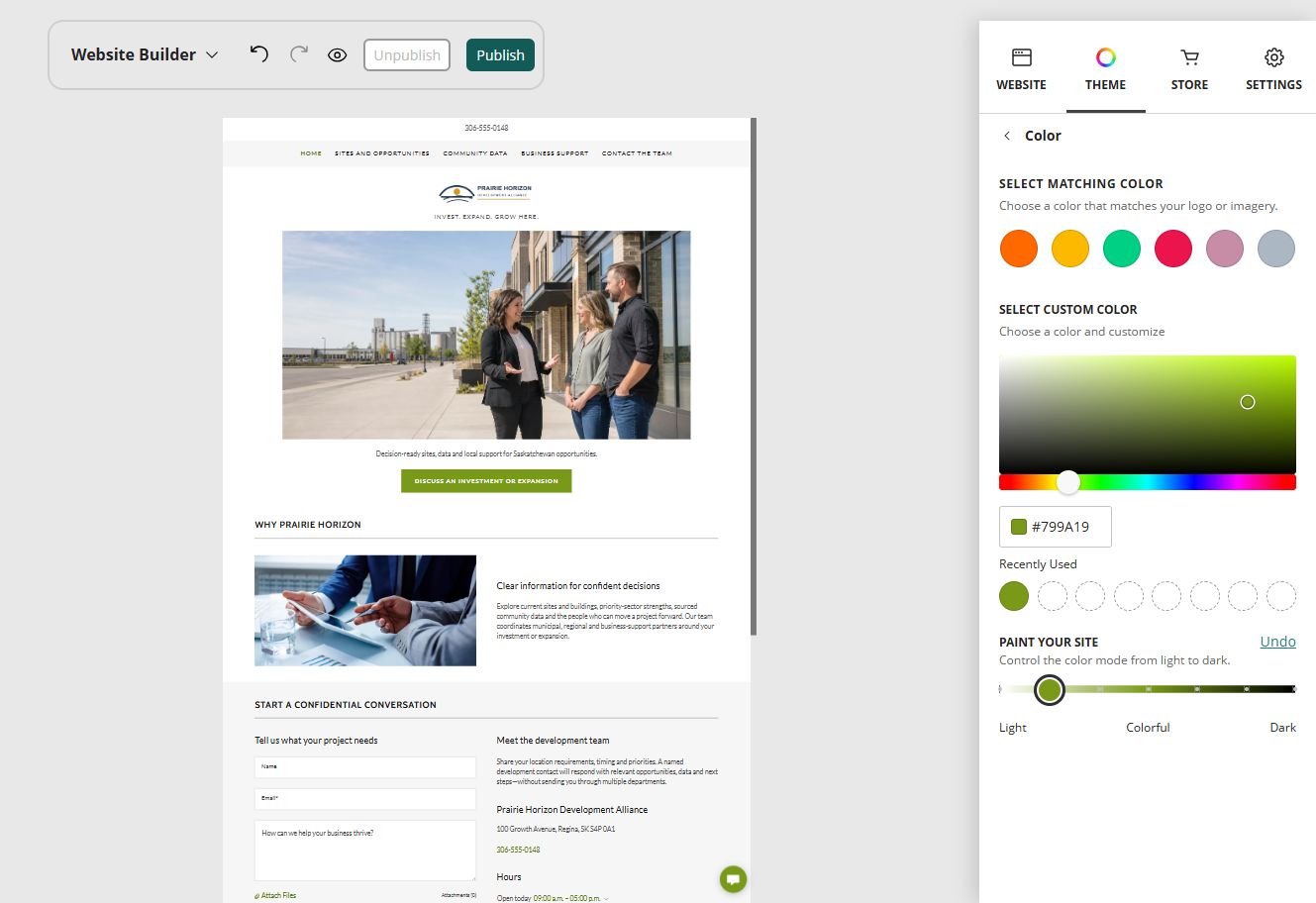
Task: Choose the gray-blue matching color swatch
Action: coord(1276,249)
